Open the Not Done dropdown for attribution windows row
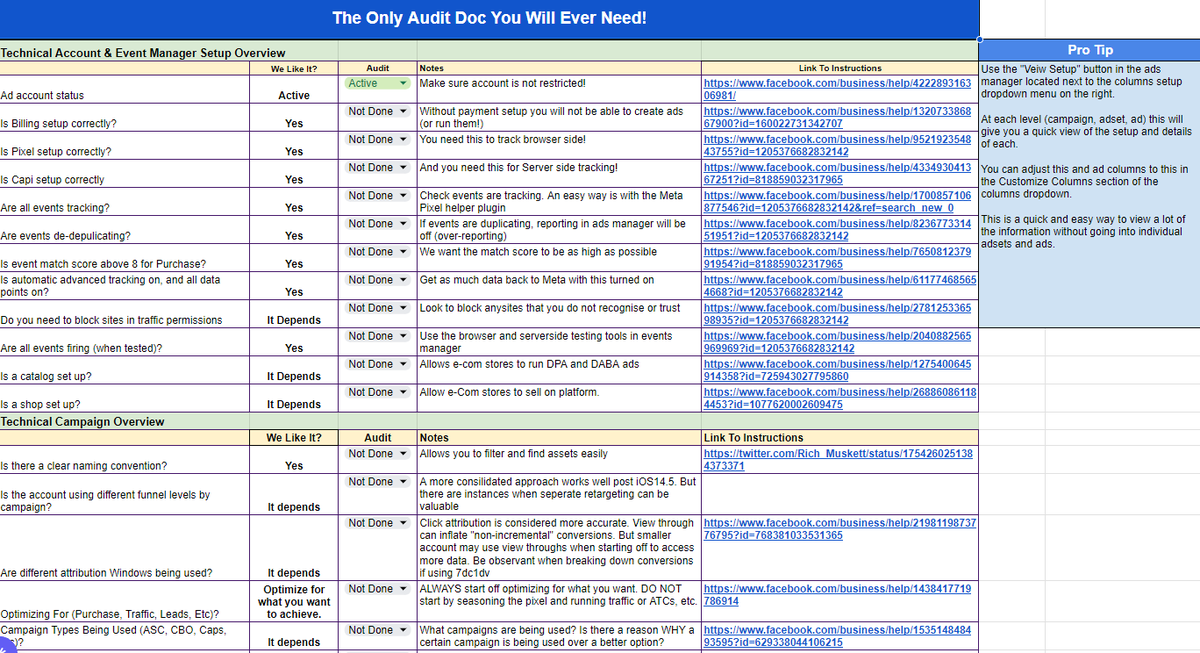The height and width of the screenshot is (653, 1200). tap(378, 522)
